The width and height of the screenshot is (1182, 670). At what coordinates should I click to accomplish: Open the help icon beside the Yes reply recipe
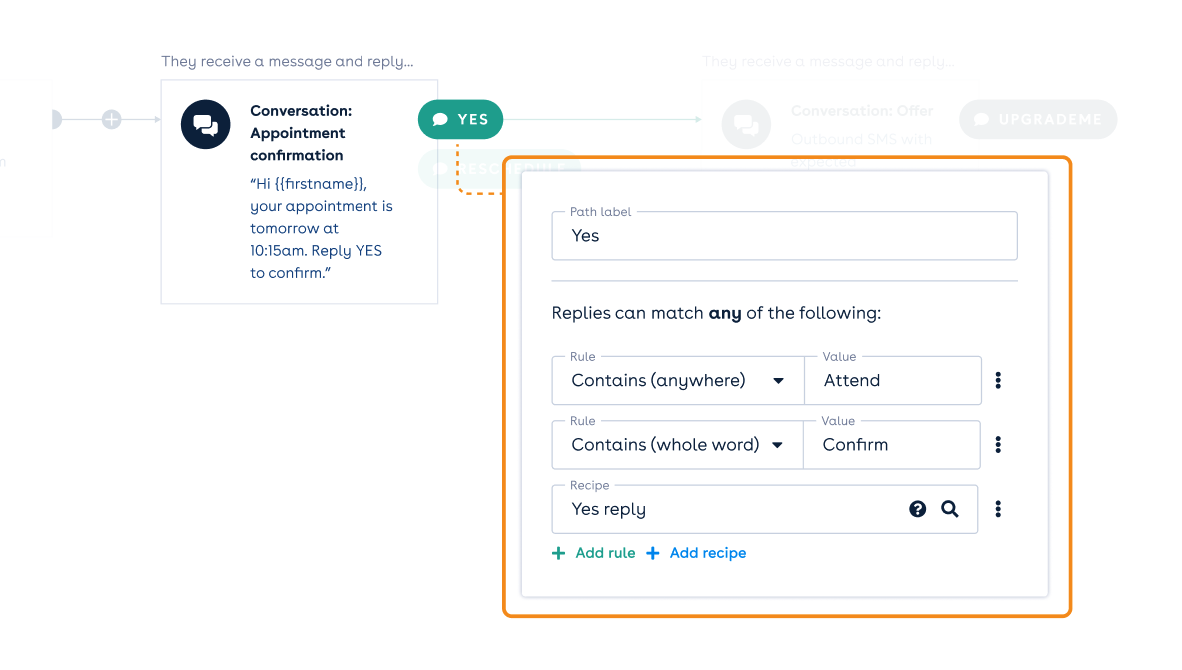coord(917,509)
